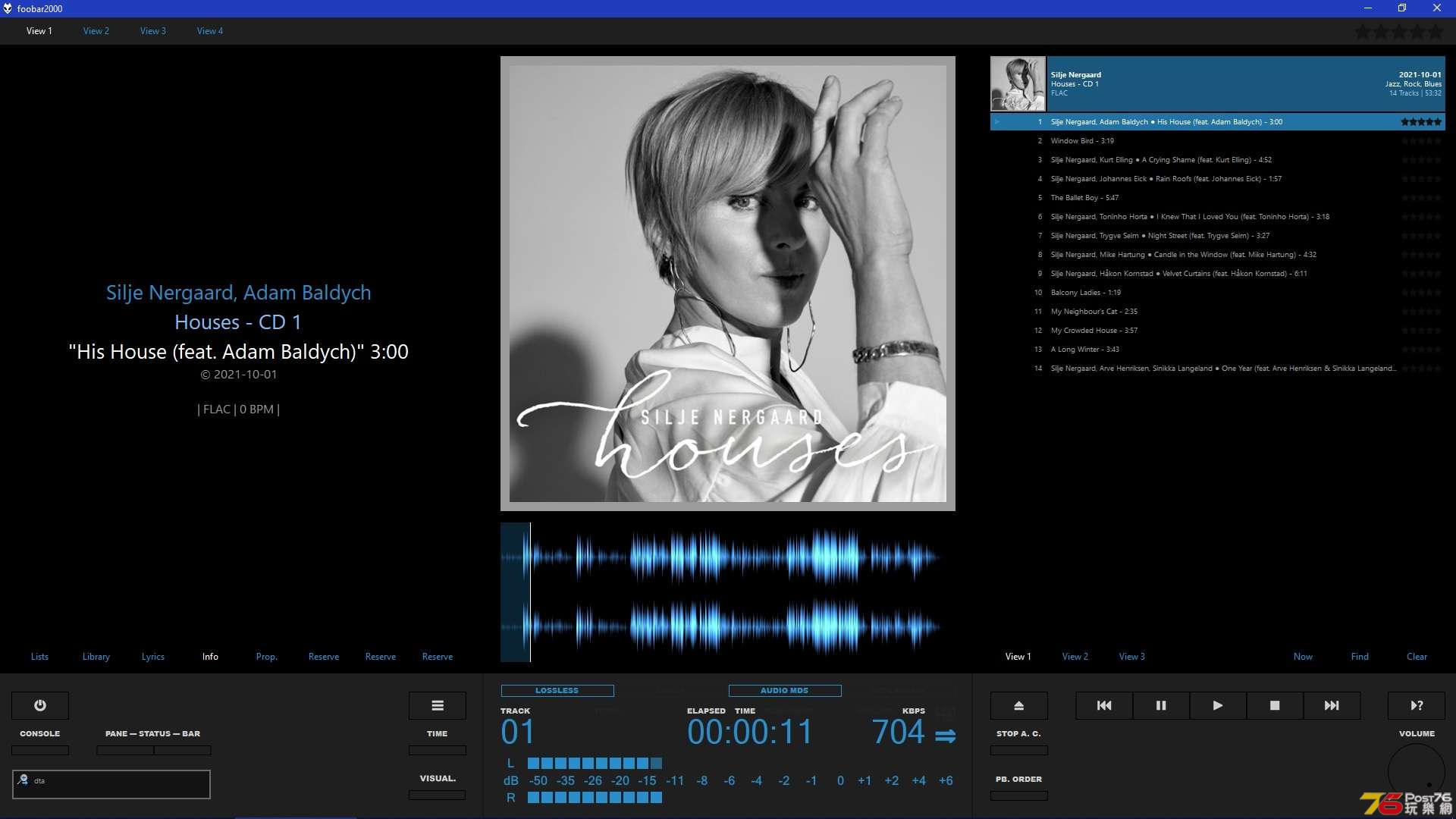Click the foobar2000 app icon in title bar
1456x819 pixels.
click(8, 8)
